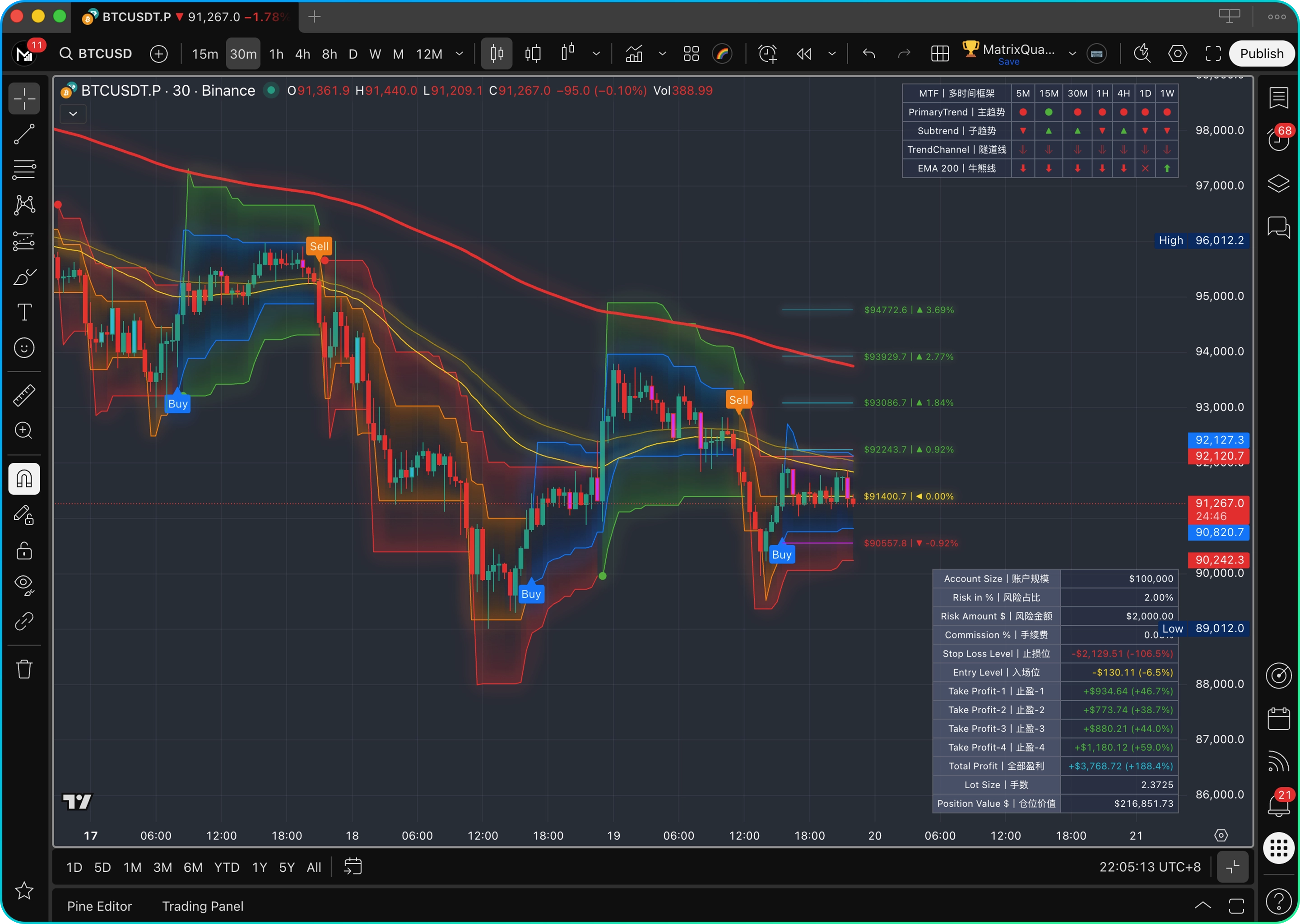Viewport: 1300px width, 924px height.
Task: Collapse the indicator legend chevron under symbol
Action: (x=73, y=114)
